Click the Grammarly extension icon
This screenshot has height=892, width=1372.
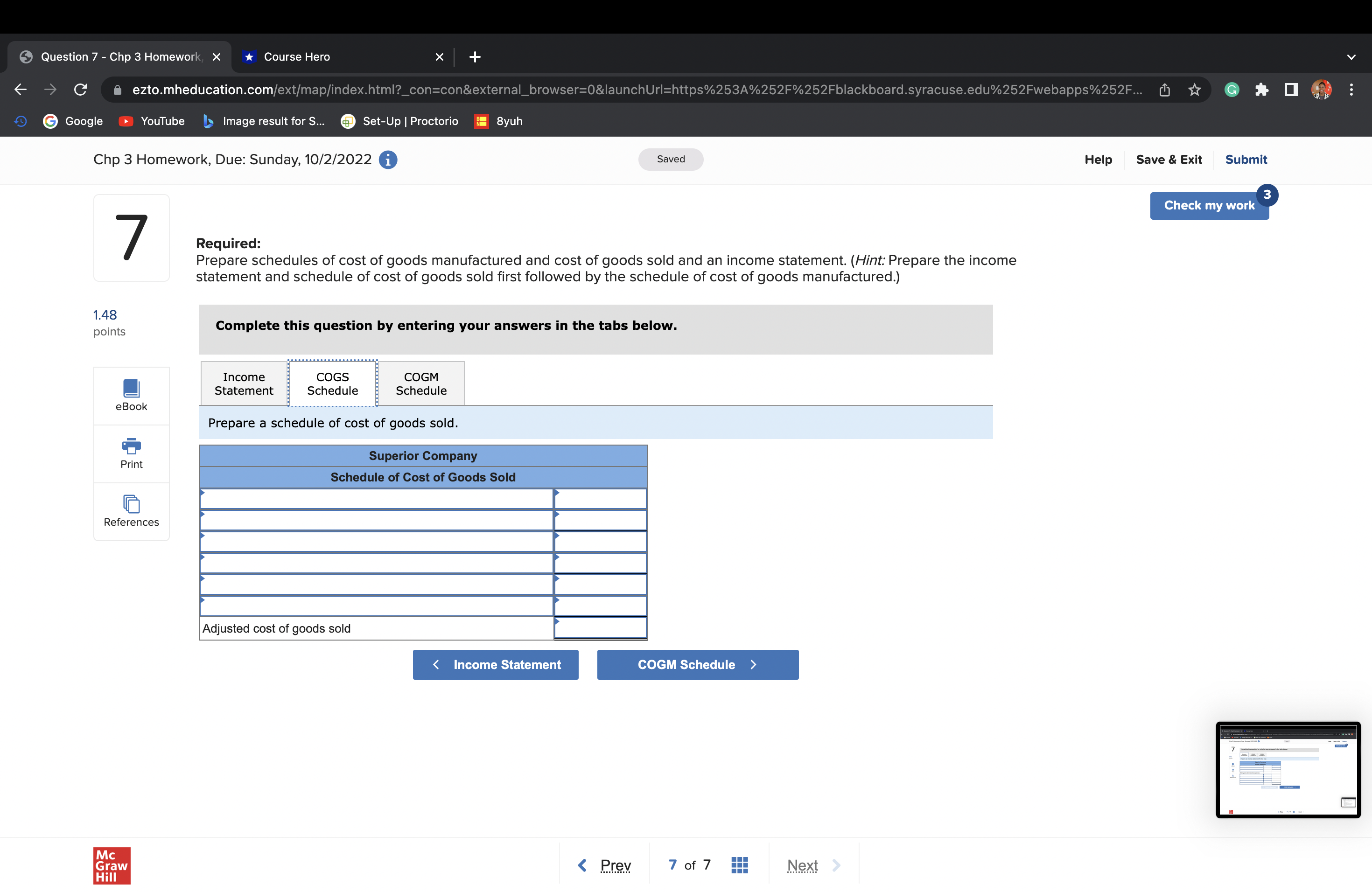click(1232, 89)
